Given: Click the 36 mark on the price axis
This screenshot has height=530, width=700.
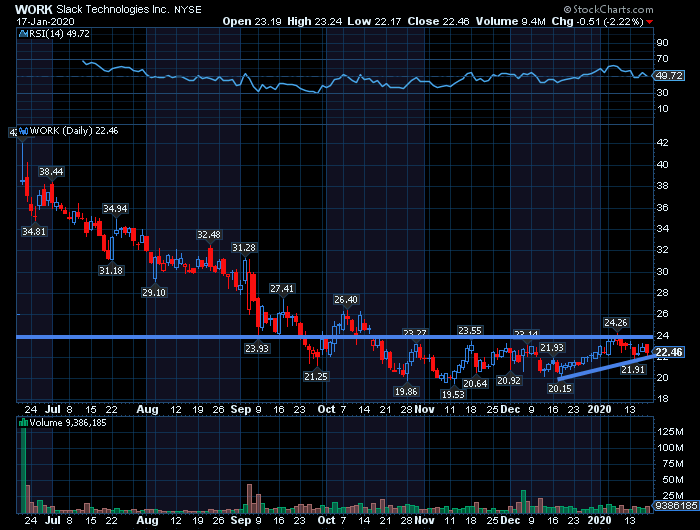Looking at the screenshot, I should [x=662, y=208].
